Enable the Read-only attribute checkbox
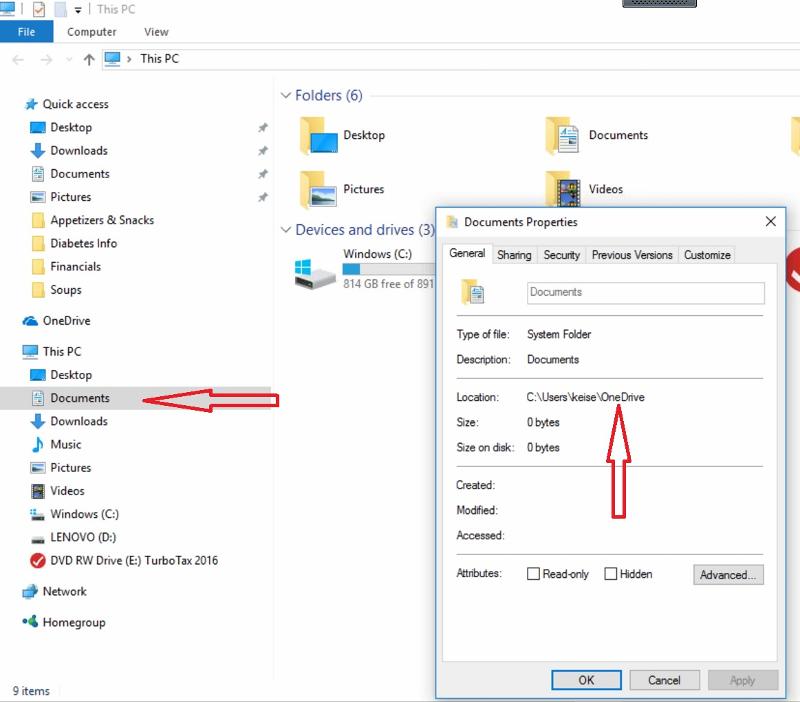The height and width of the screenshot is (702, 800). tap(534, 574)
